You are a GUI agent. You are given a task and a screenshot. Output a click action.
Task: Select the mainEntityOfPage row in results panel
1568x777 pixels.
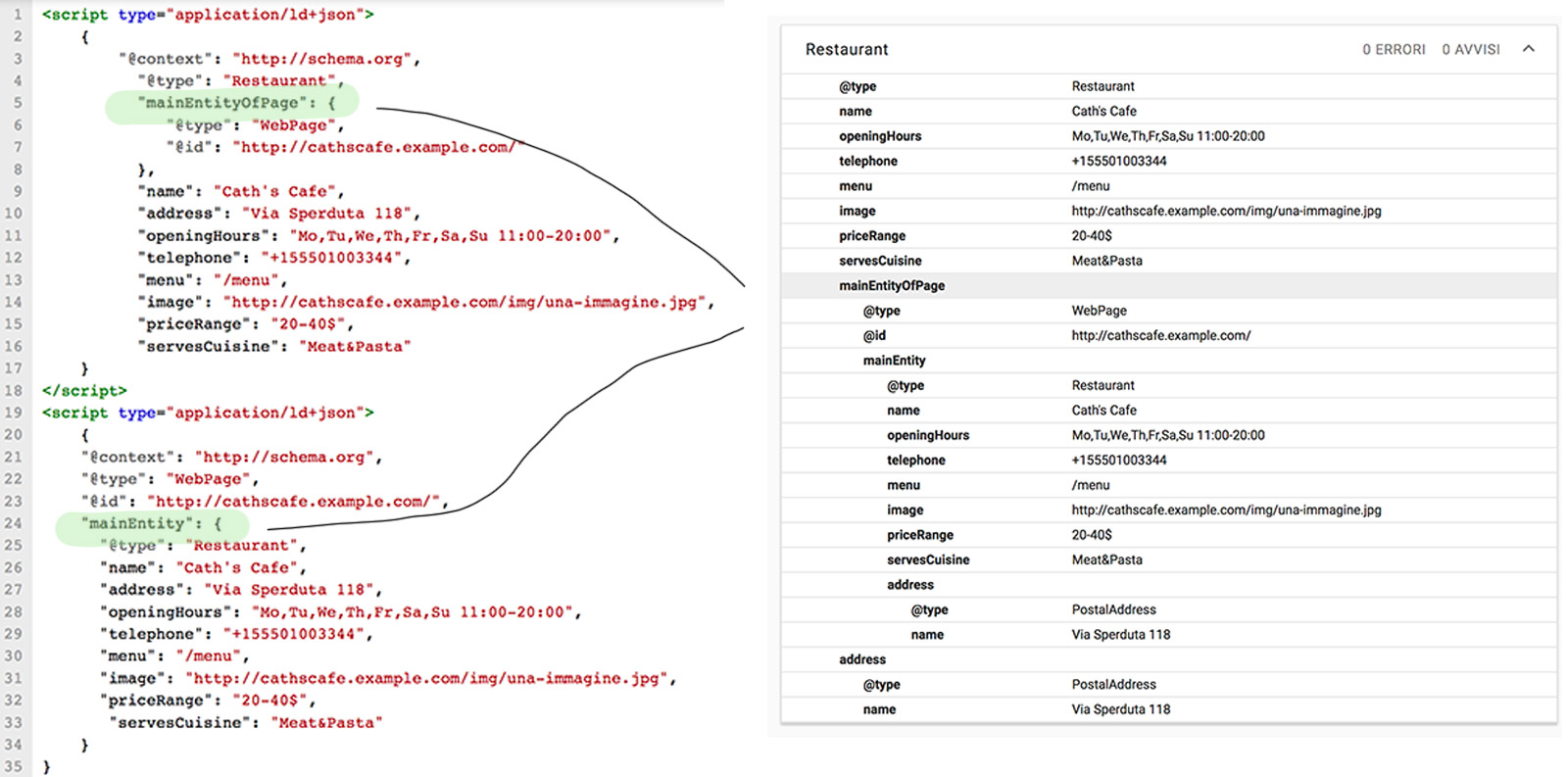click(1169, 286)
